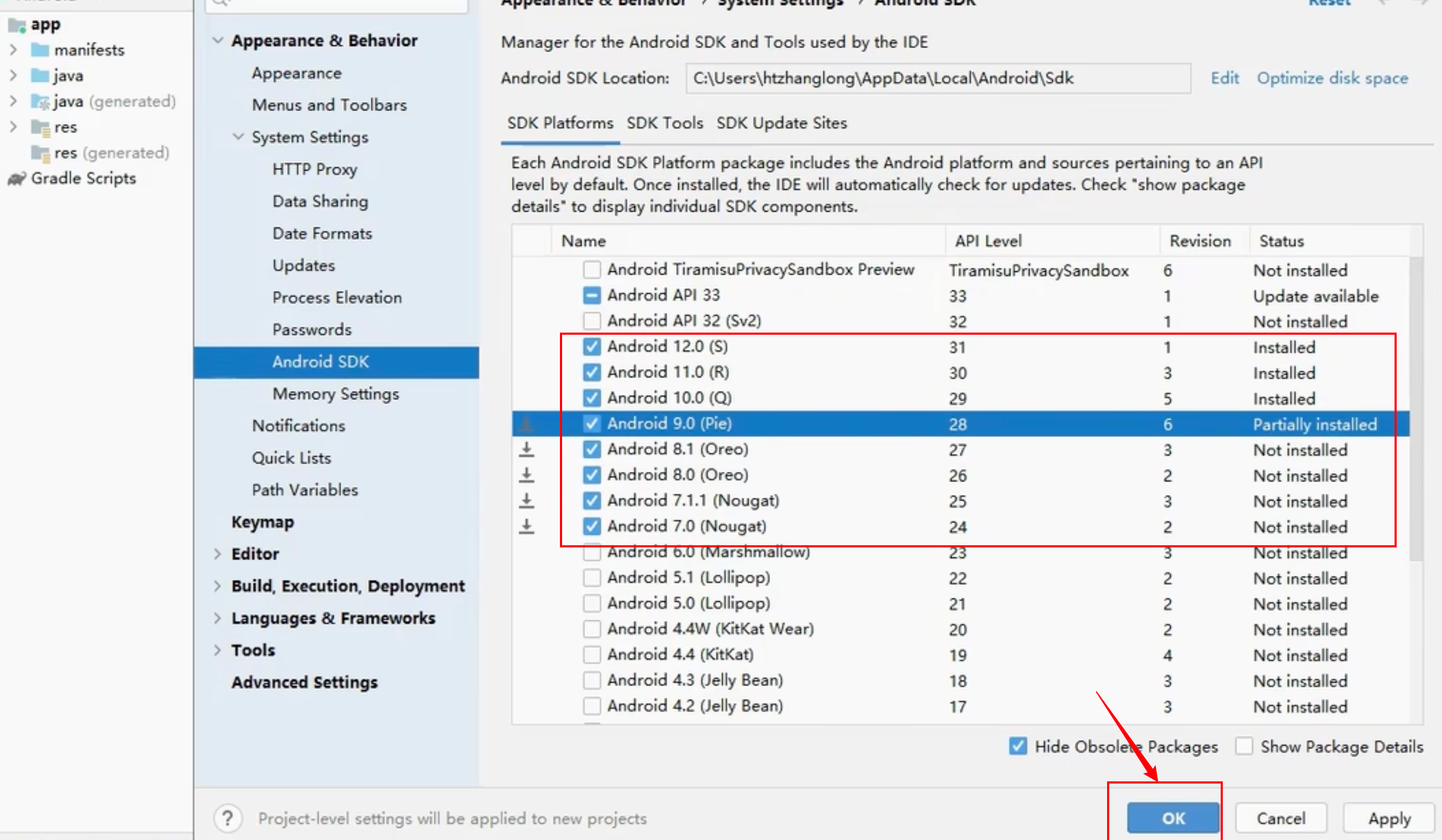The width and height of the screenshot is (1442, 840).
Task: Expand the res folder arrow
Action: [x=13, y=127]
